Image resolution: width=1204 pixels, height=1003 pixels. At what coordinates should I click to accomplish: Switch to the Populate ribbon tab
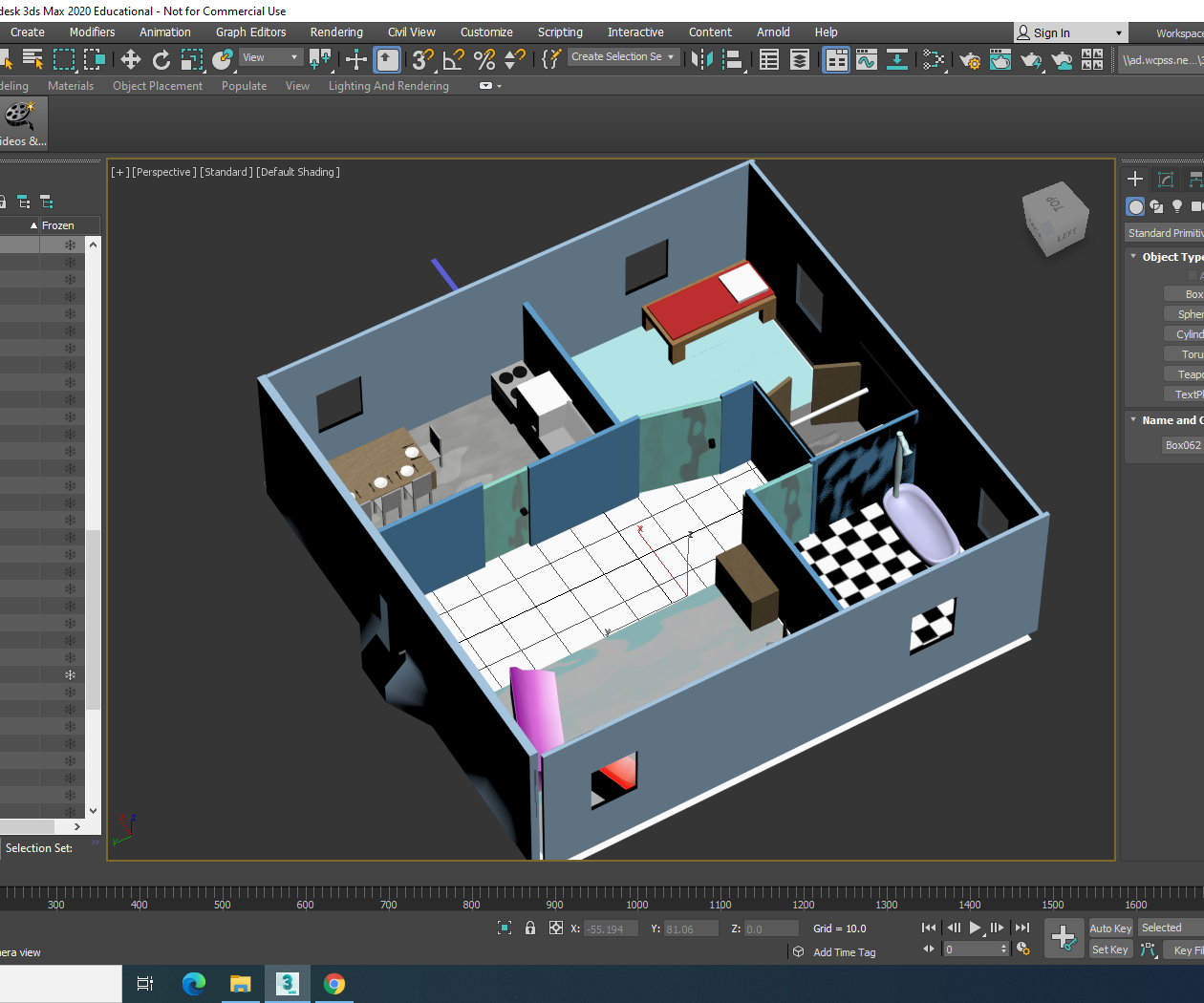244,85
